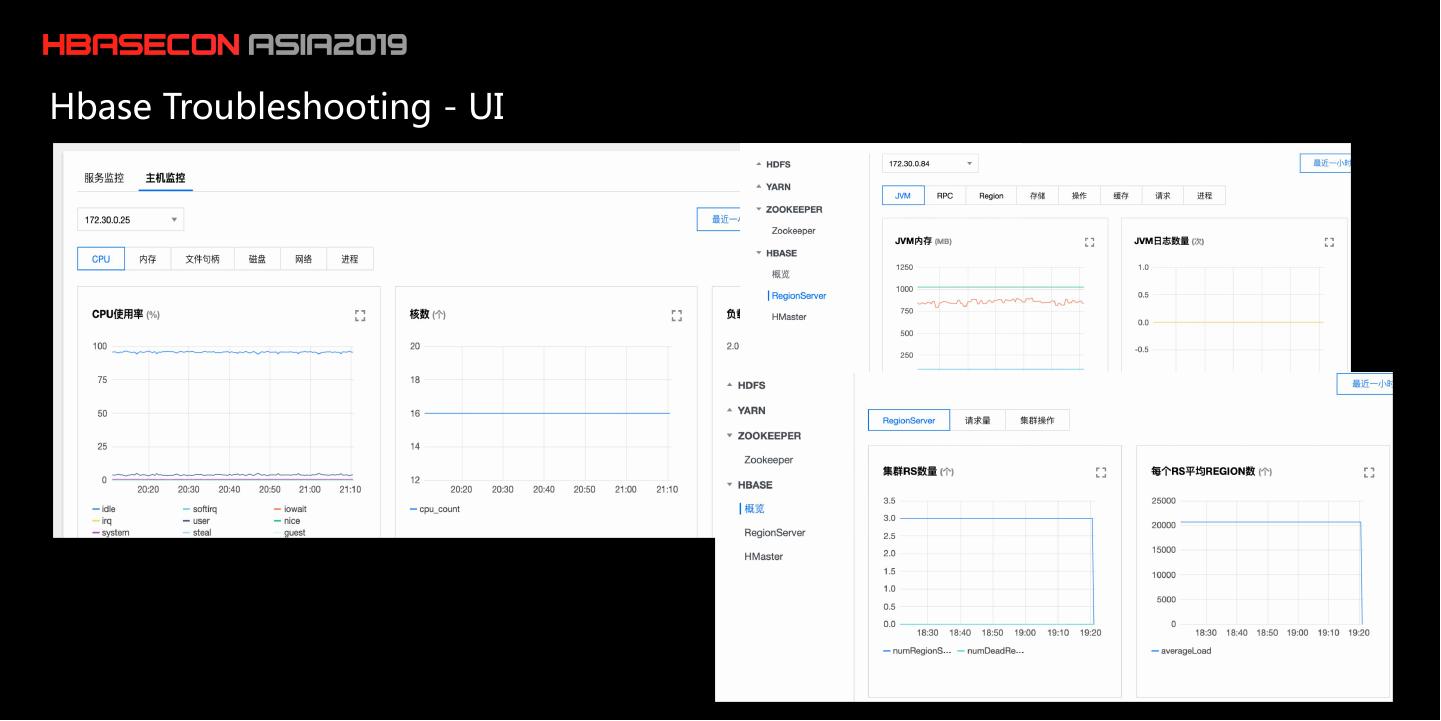
Task: Hide the user series in the legend
Action: tap(197, 521)
